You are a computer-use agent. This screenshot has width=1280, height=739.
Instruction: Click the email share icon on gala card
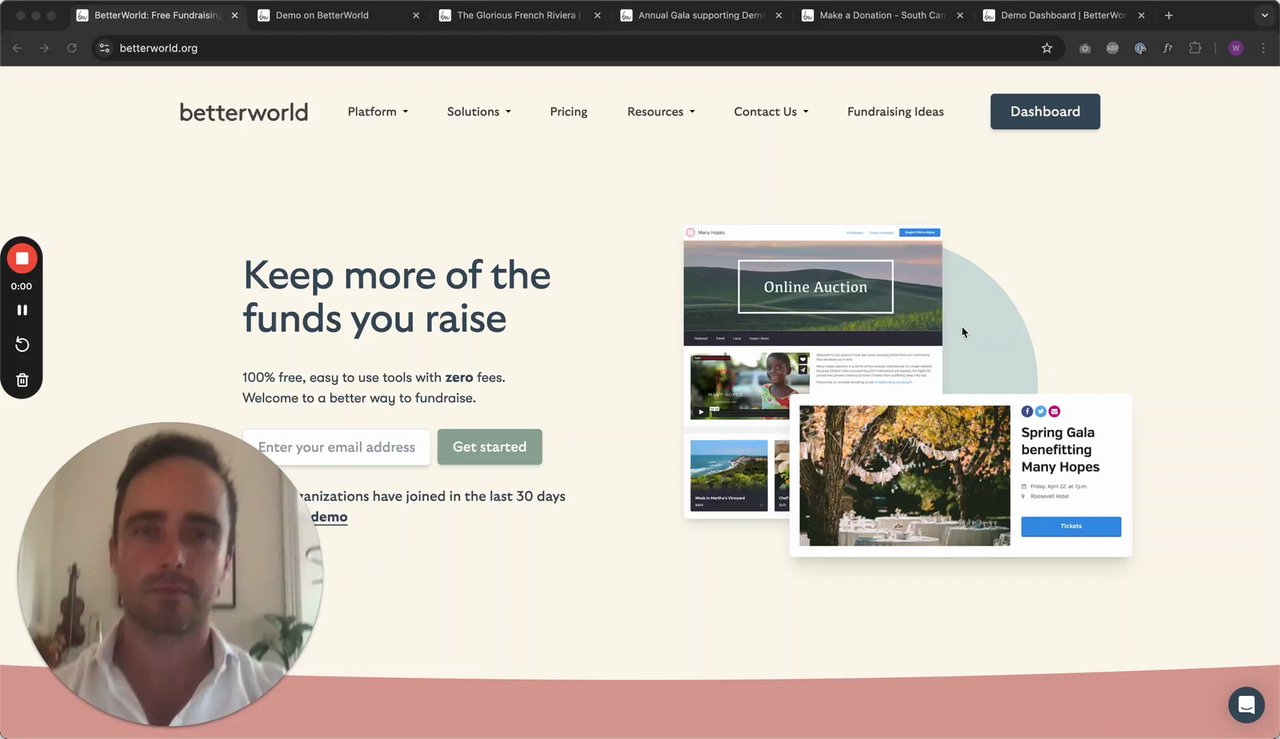pos(1054,411)
